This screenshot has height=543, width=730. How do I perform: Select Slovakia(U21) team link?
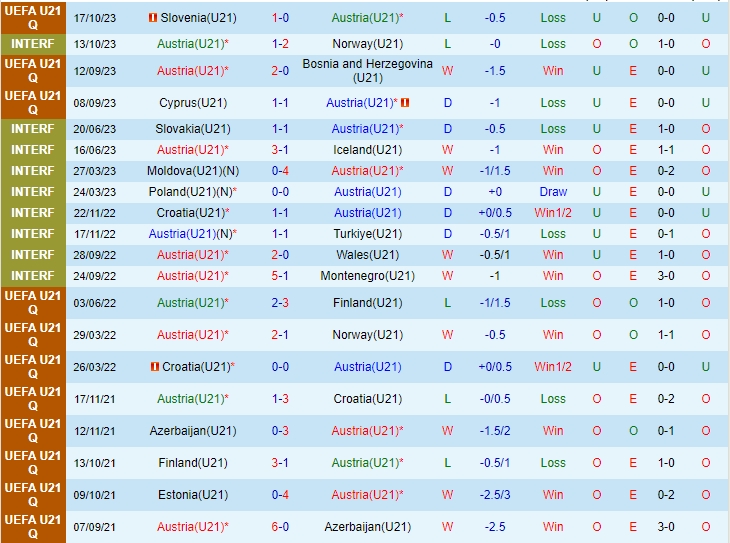(x=192, y=129)
